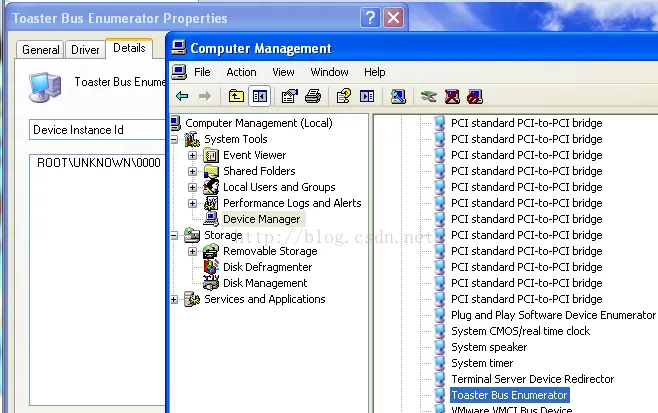Image resolution: width=658 pixels, height=413 pixels.
Task: Select Computer Management (Local) root node
Action: 258,123
